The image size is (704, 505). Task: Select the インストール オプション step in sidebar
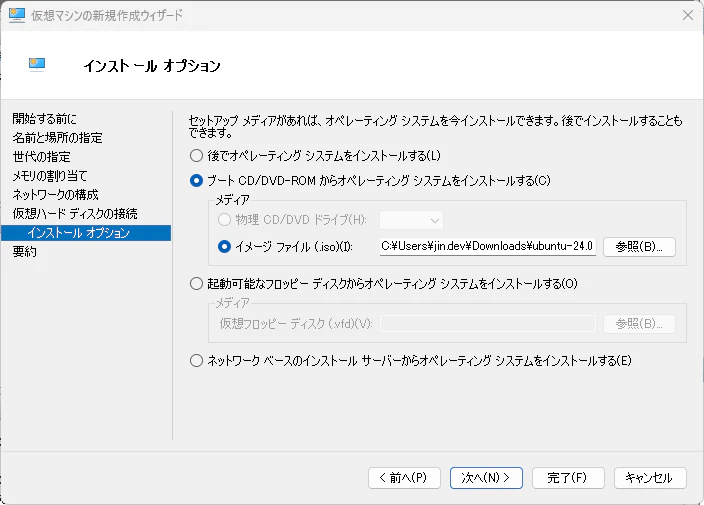click(x=86, y=233)
